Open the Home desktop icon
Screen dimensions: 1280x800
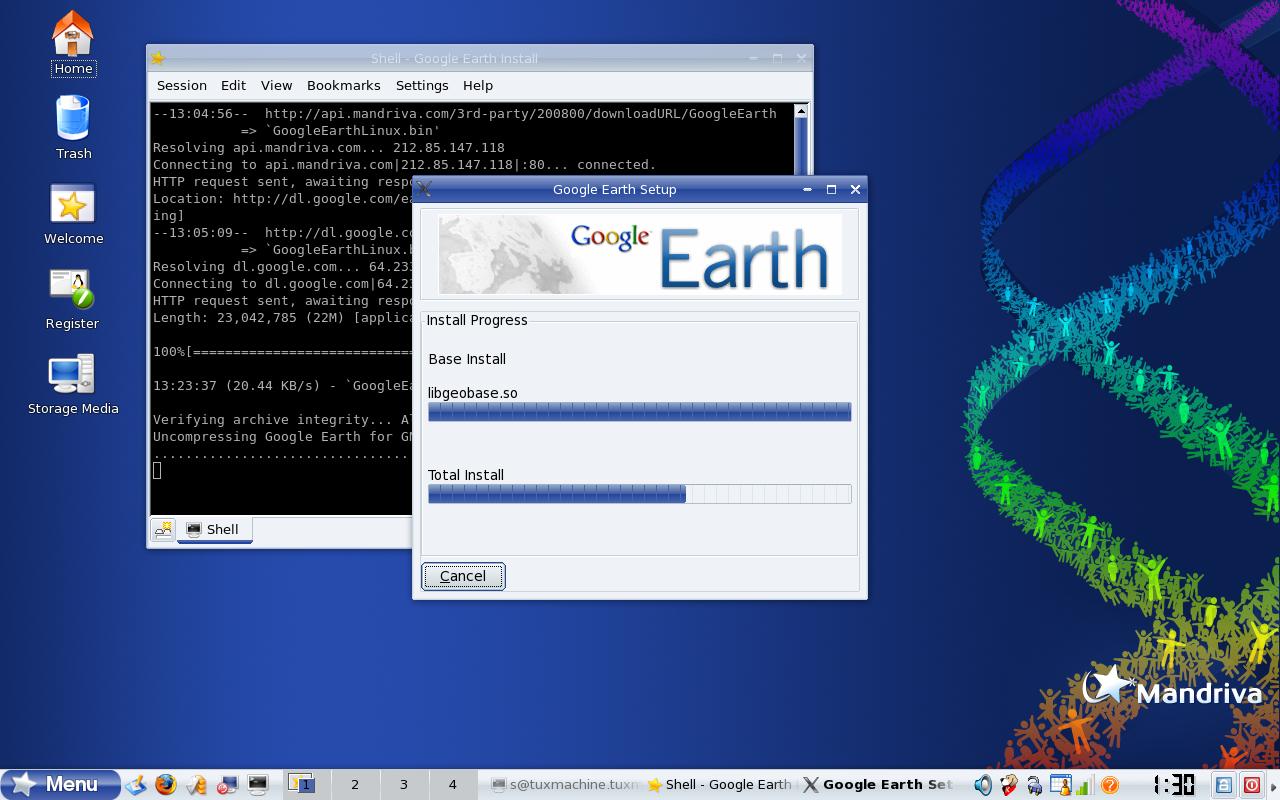[x=72, y=43]
